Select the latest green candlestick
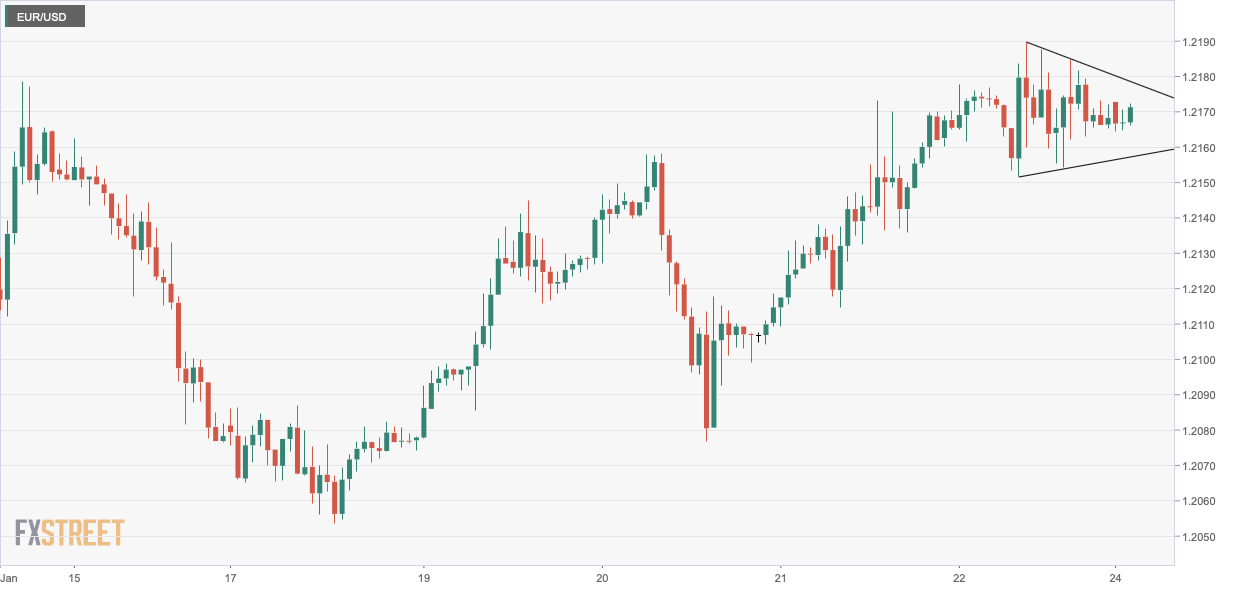The height and width of the screenshot is (591, 1245). [x=1131, y=115]
